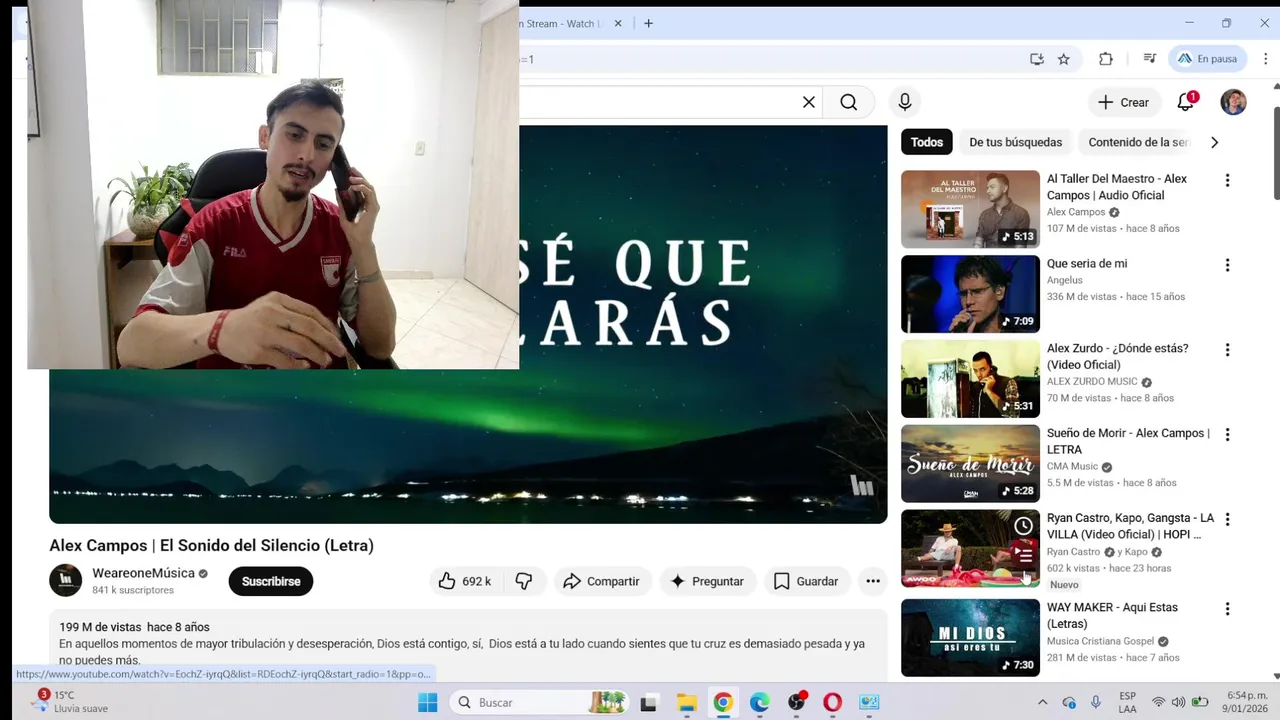The height and width of the screenshot is (720, 1280).
Task: Open the weather widget Lluvia suave
Action: coord(70,702)
